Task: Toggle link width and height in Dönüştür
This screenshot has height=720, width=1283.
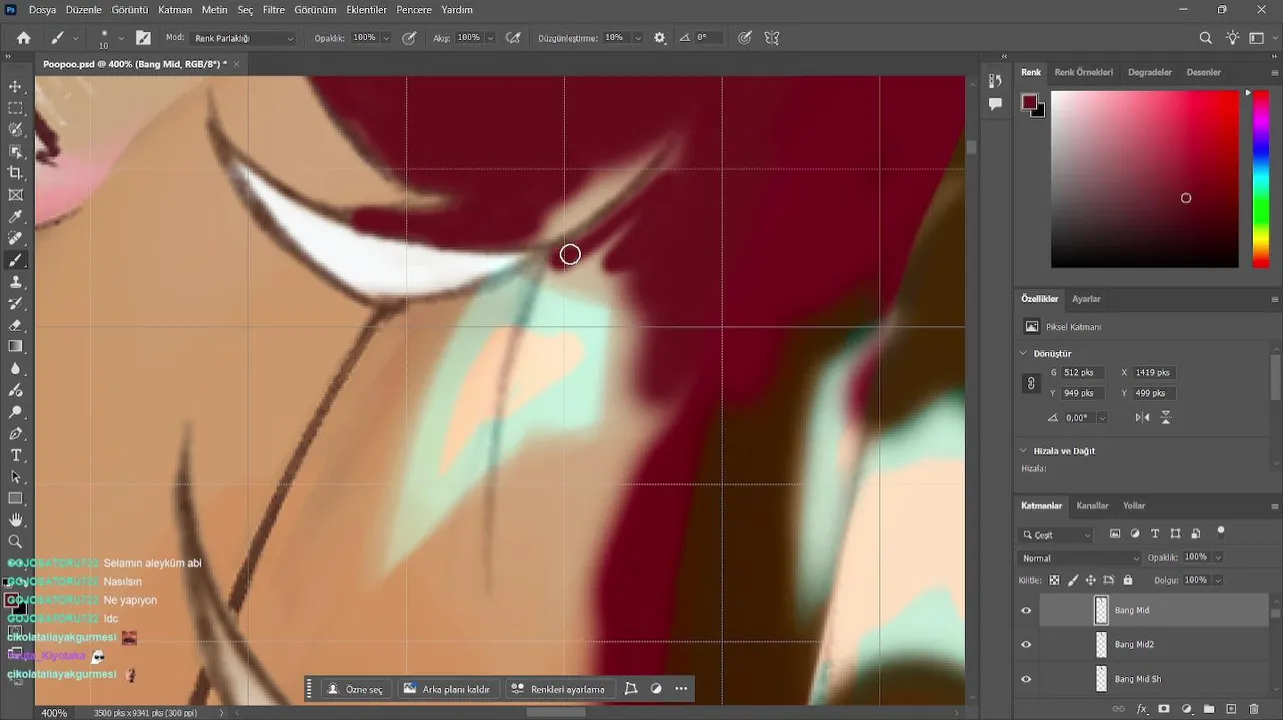Action: 1031,383
